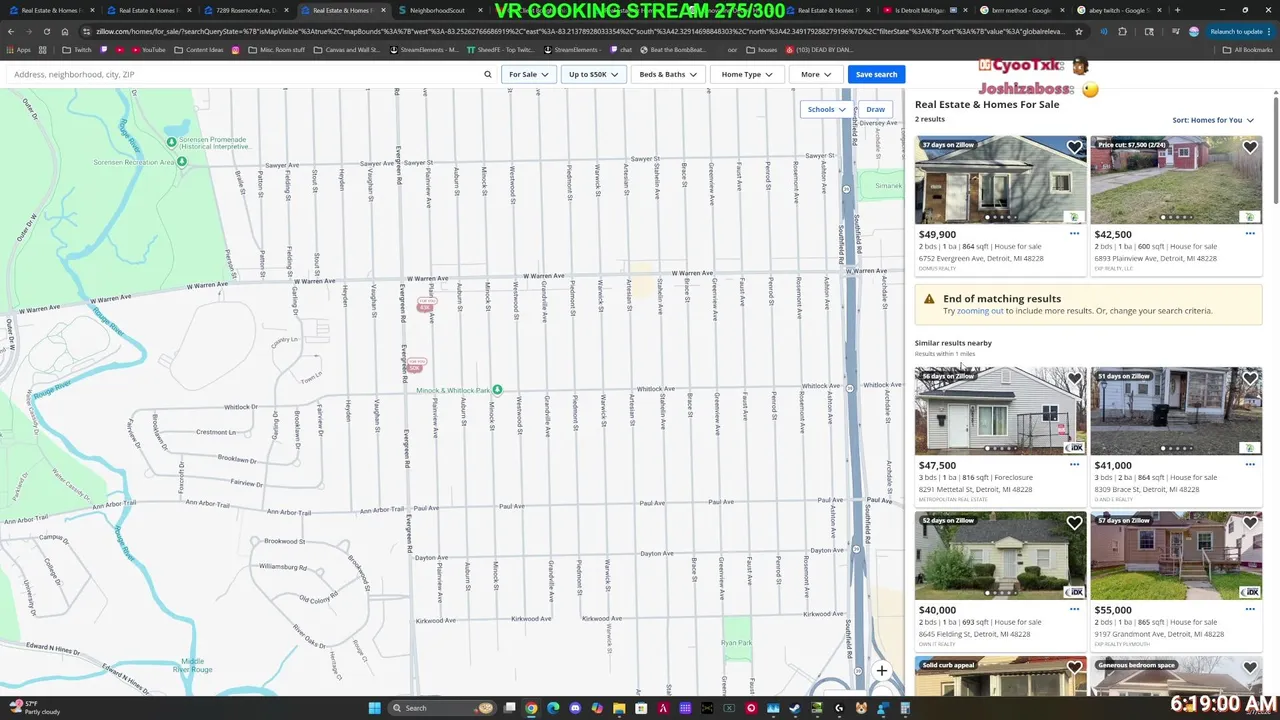
Task: Open the Content Ideas bookmark folder
Action: pyautogui.click(x=199, y=49)
